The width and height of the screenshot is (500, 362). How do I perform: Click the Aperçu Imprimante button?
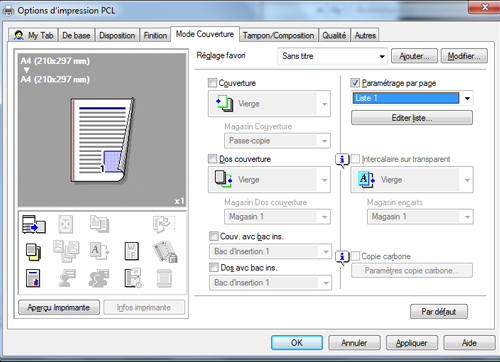tap(59, 307)
